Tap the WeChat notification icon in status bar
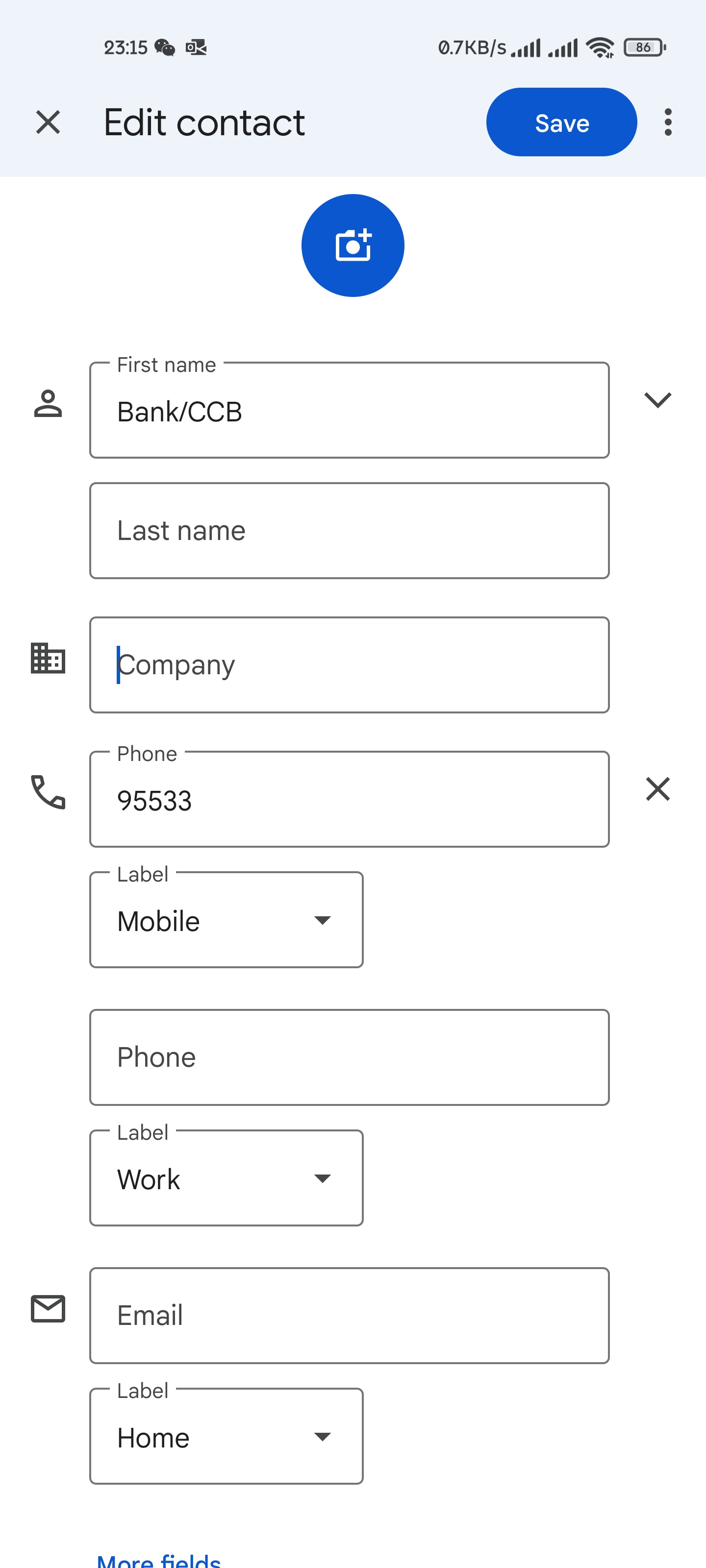706x1568 pixels. point(164,48)
